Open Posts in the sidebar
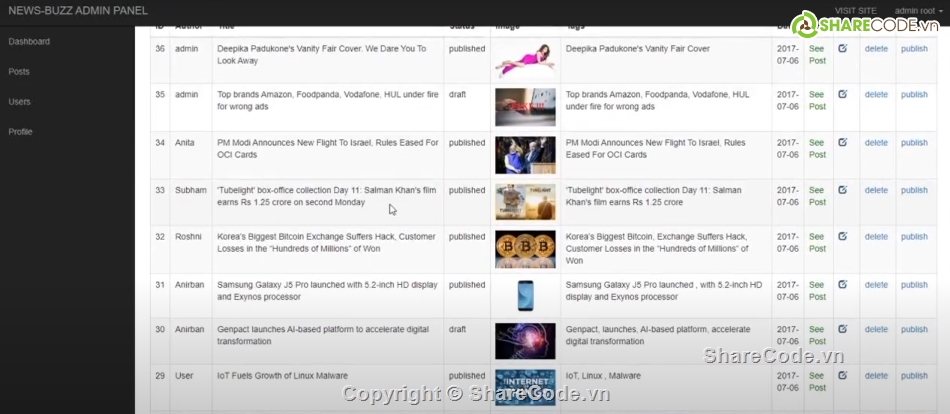 point(19,72)
